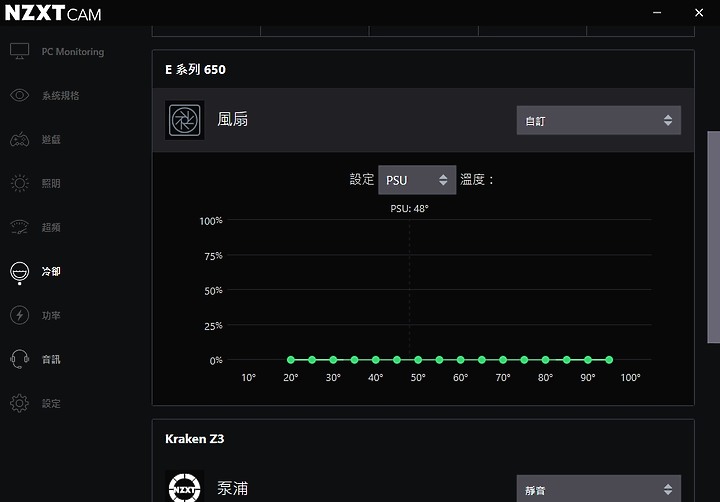Image resolution: width=720 pixels, height=502 pixels.
Task: Select the fan curve point at 95°
Action: [609, 360]
